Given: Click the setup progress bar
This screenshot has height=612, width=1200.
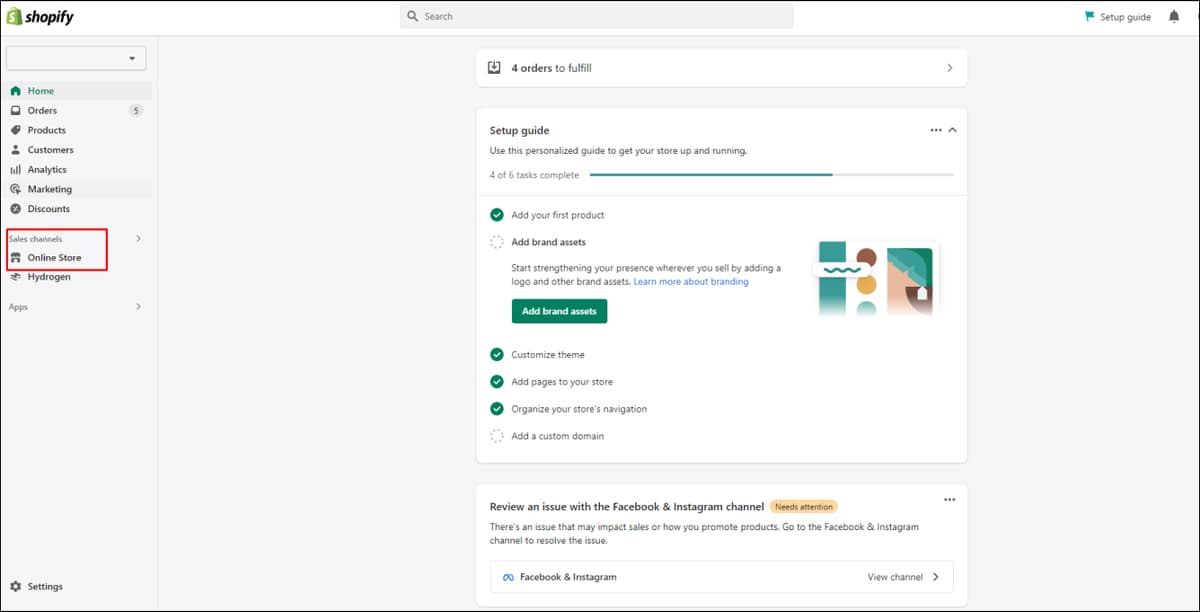Looking at the screenshot, I should 771,175.
